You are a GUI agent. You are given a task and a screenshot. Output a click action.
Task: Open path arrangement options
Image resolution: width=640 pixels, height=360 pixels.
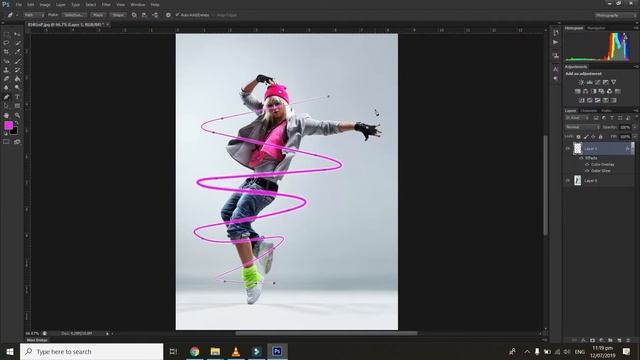(155, 15)
